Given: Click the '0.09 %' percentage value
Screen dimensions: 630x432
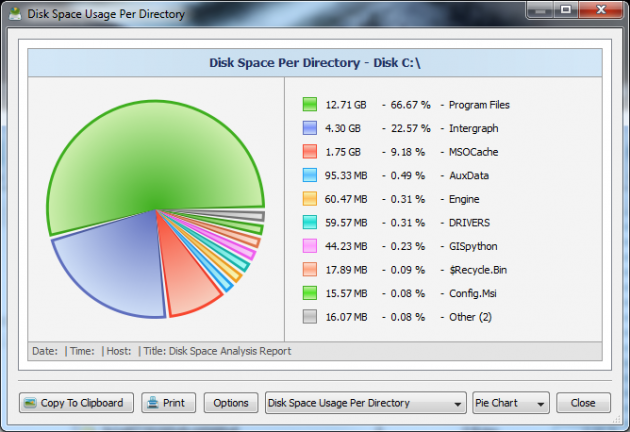Looking at the screenshot, I should pyautogui.click(x=407, y=270).
